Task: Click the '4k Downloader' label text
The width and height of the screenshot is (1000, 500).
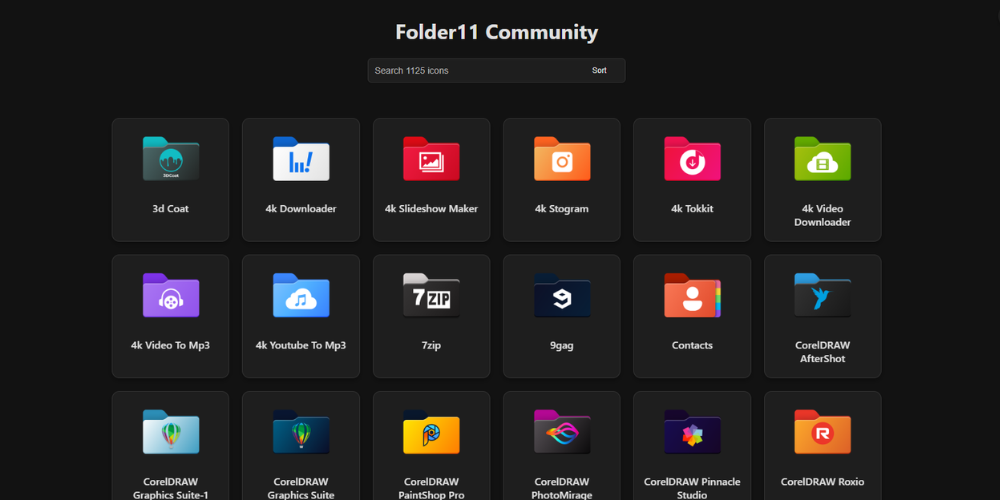Action: tap(301, 209)
